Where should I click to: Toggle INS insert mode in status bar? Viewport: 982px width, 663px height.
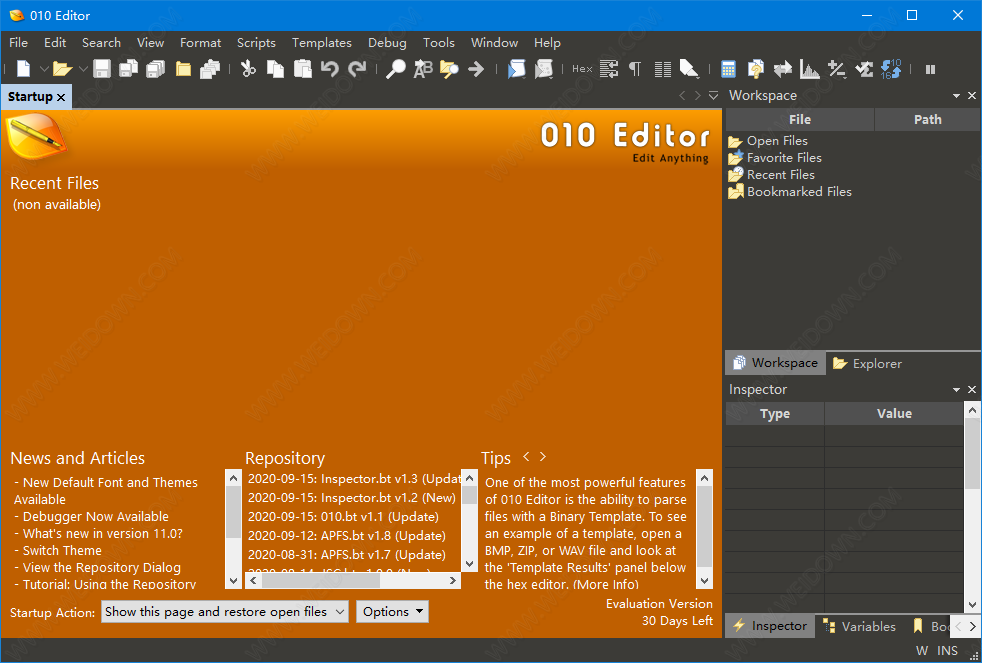click(947, 651)
